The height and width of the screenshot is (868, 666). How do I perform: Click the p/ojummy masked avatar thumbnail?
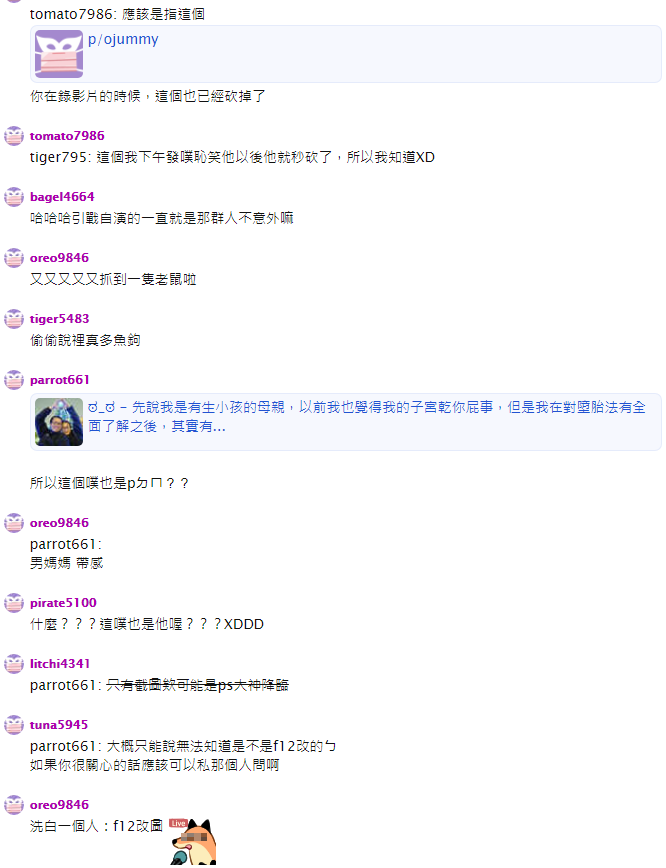(x=59, y=54)
